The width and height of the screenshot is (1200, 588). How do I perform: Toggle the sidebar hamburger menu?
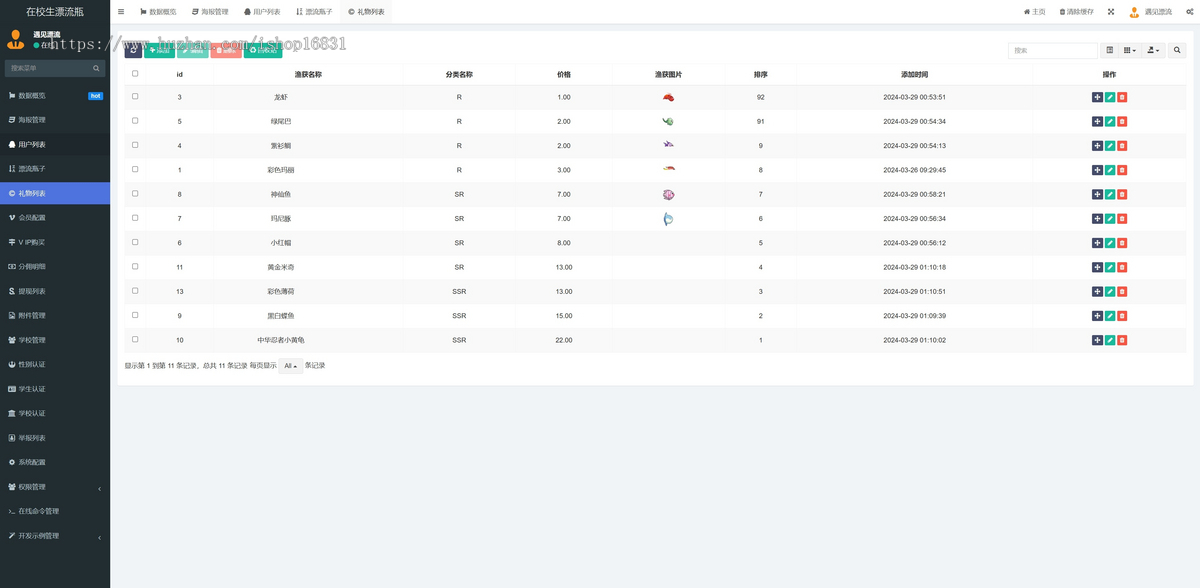[x=121, y=12]
